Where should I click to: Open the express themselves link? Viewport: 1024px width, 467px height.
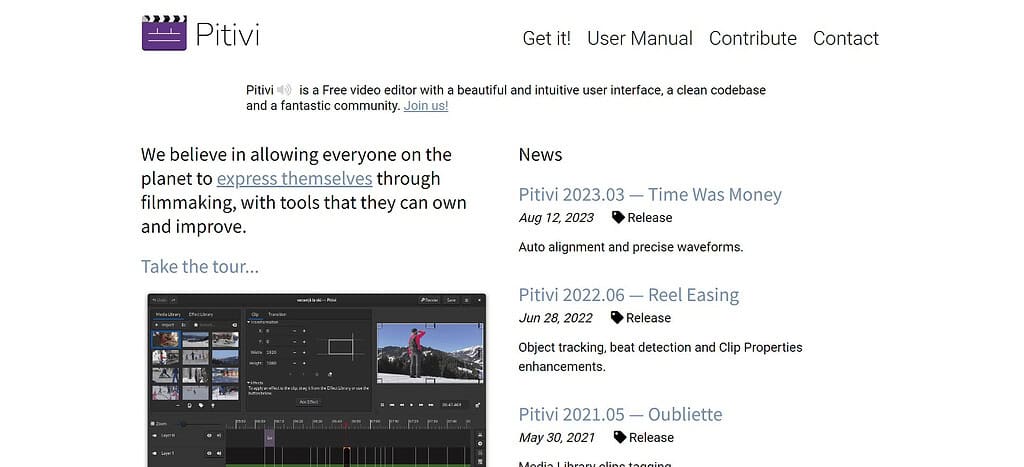click(295, 178)
